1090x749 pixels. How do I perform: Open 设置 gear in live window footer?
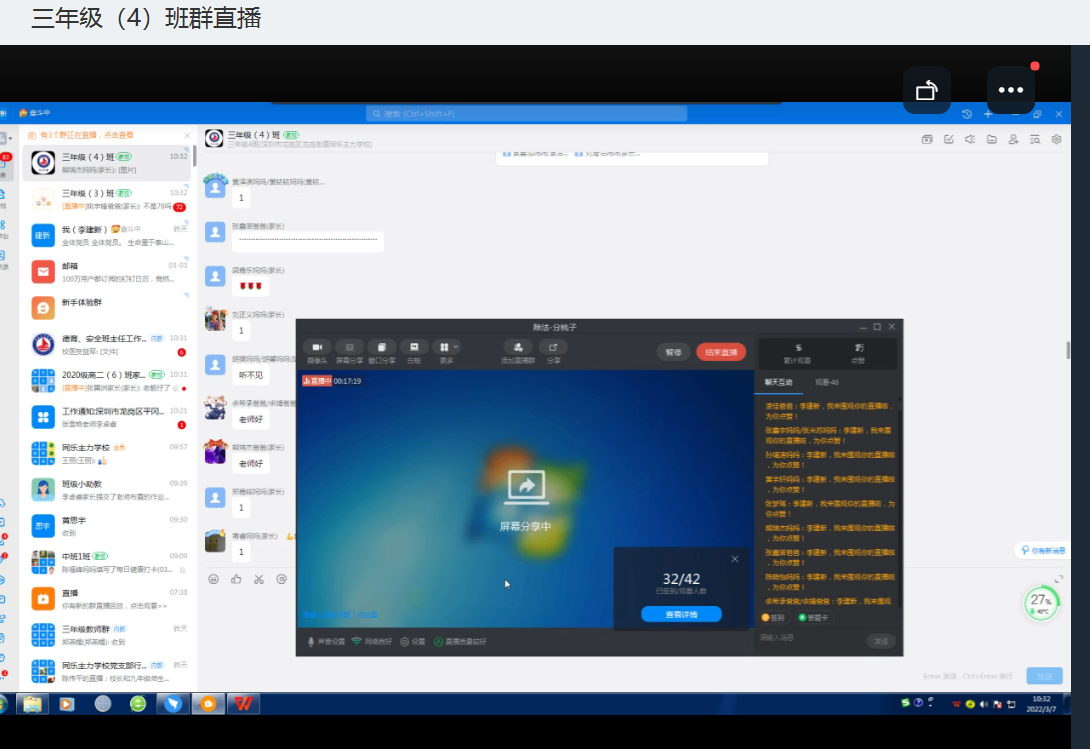[412, 642]
